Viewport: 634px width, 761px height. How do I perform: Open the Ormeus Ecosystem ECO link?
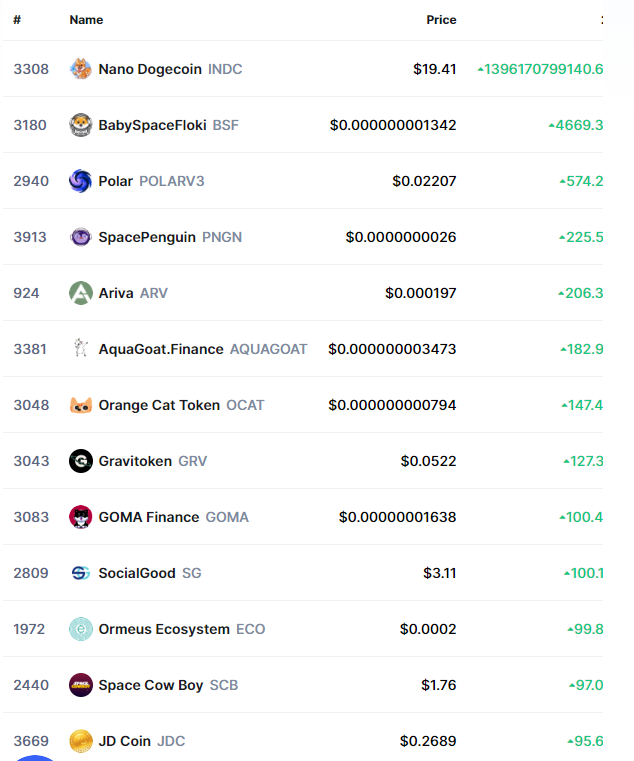click(x=182, y=629)
